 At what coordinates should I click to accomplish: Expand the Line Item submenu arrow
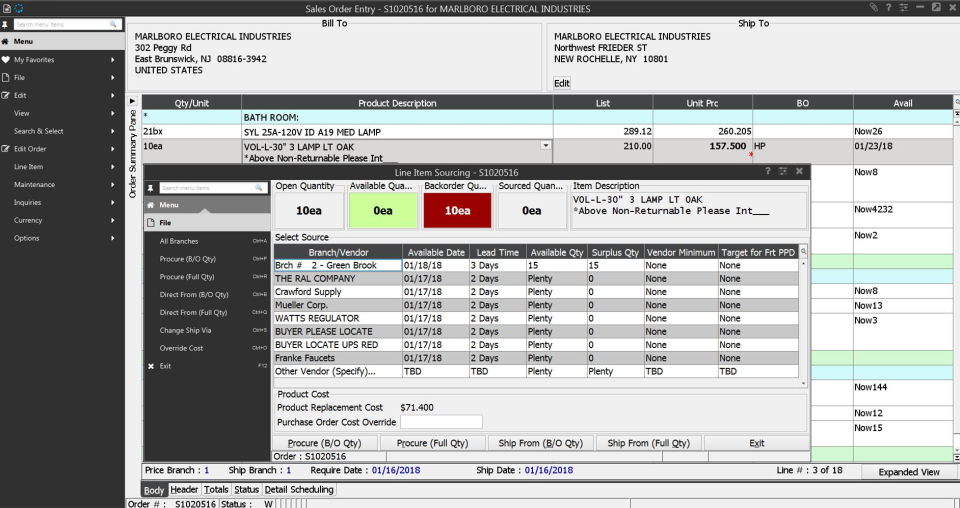coord(113,166)
